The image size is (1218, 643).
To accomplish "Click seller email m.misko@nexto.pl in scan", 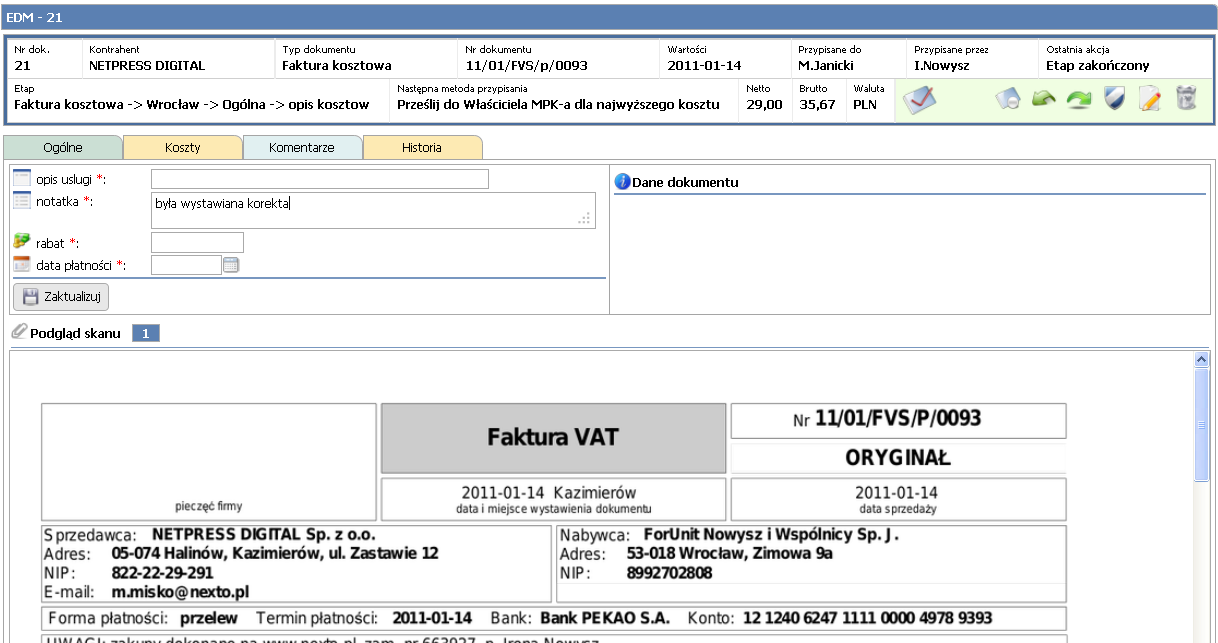I will click(x=180, y=592).
